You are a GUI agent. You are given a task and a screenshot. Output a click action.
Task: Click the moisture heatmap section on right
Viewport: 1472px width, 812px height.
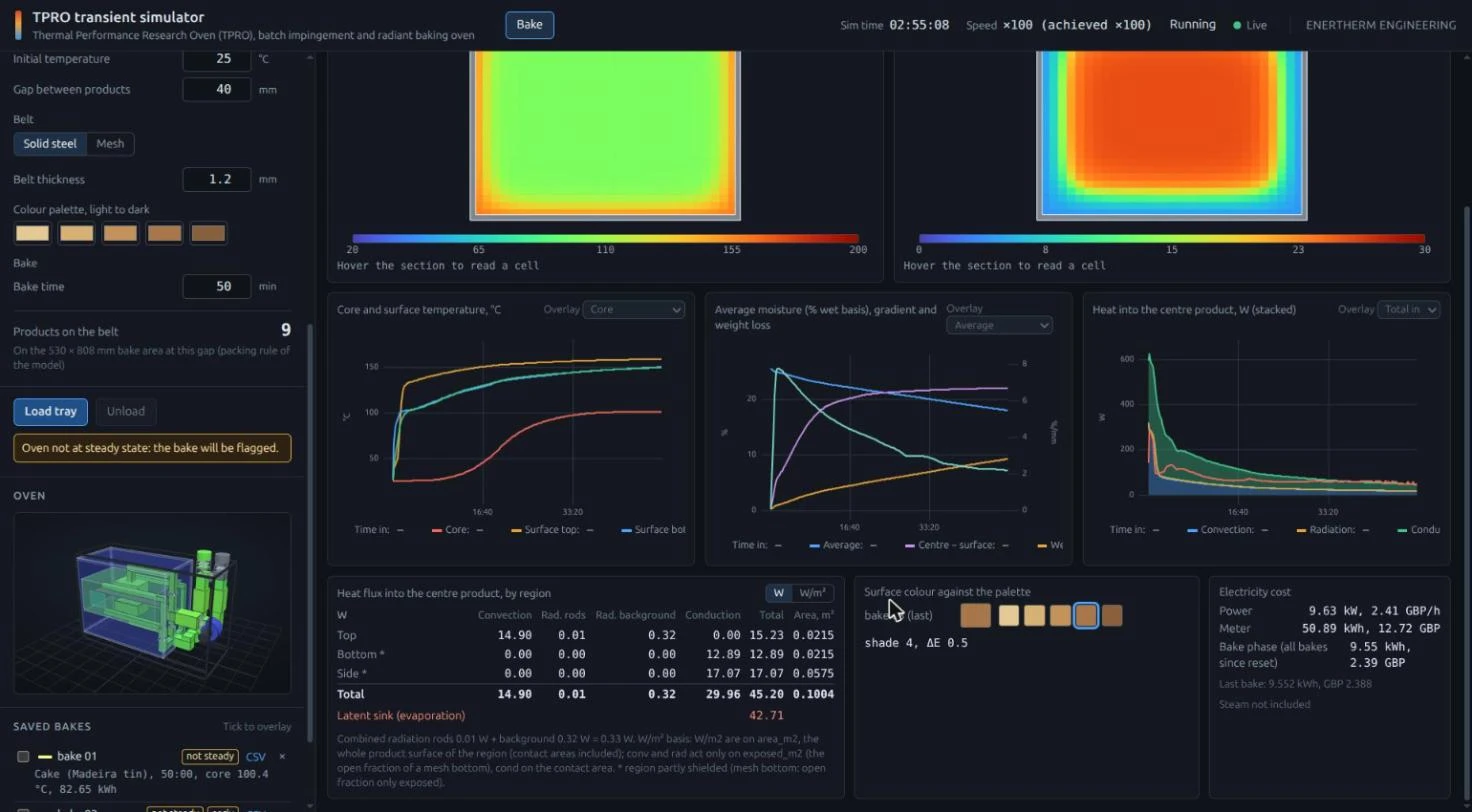[1172, 135]
